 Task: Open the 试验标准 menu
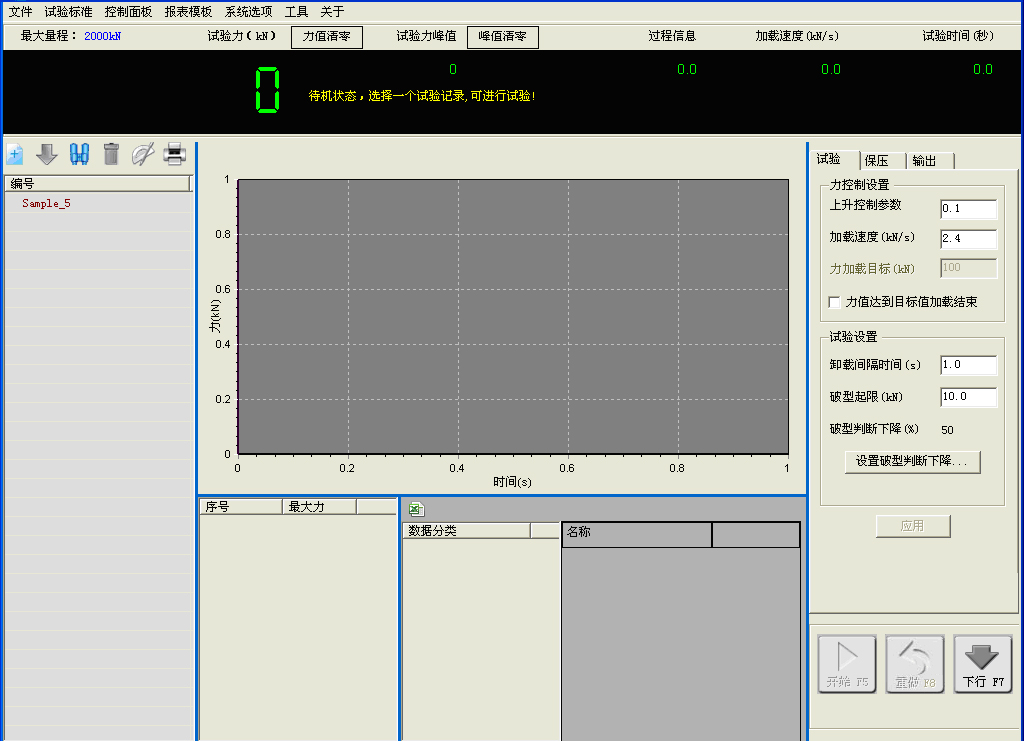[68, 12]
